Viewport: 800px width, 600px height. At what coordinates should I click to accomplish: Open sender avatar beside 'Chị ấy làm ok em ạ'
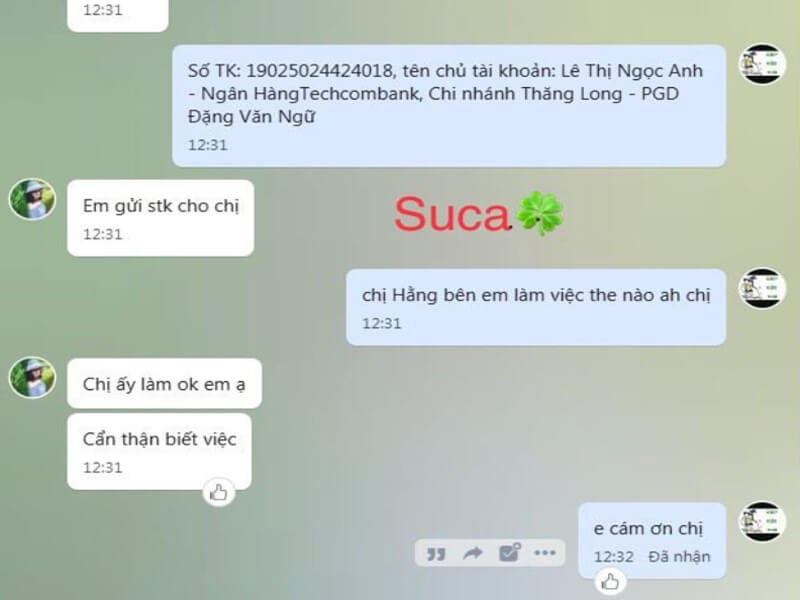tap(32, 378)
